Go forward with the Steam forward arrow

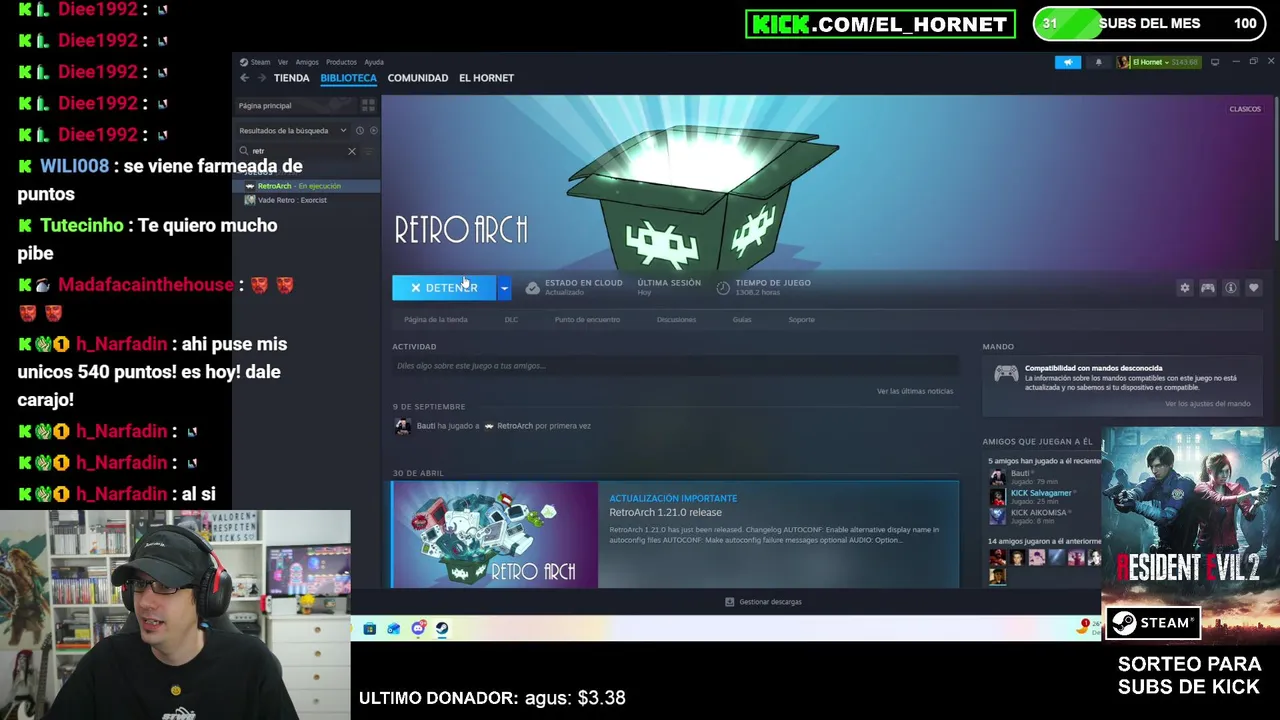[262, 78]
